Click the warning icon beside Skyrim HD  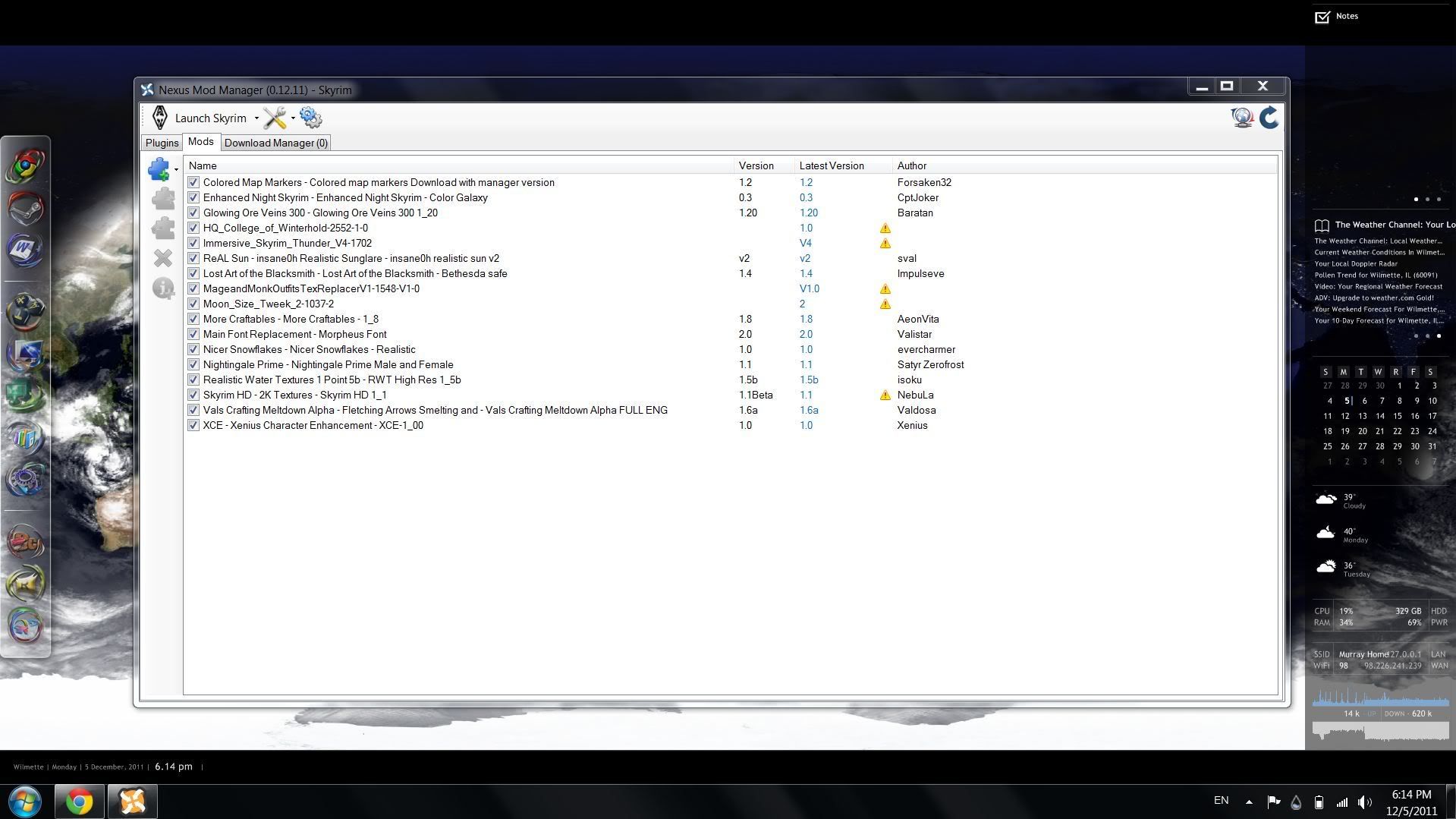click(885, 395)
